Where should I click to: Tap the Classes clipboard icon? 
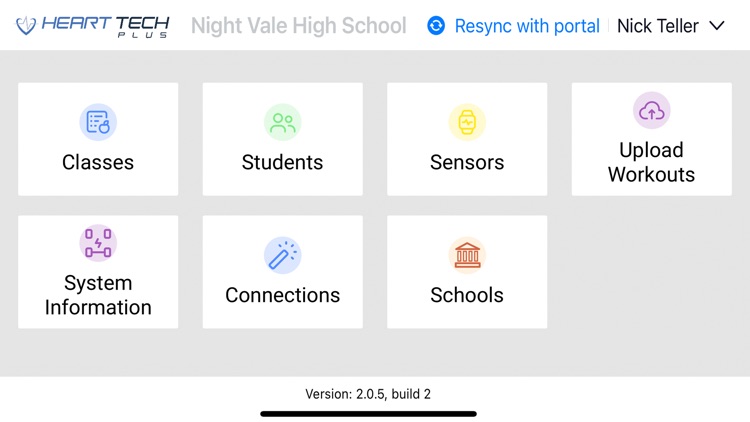click(98, 123)
